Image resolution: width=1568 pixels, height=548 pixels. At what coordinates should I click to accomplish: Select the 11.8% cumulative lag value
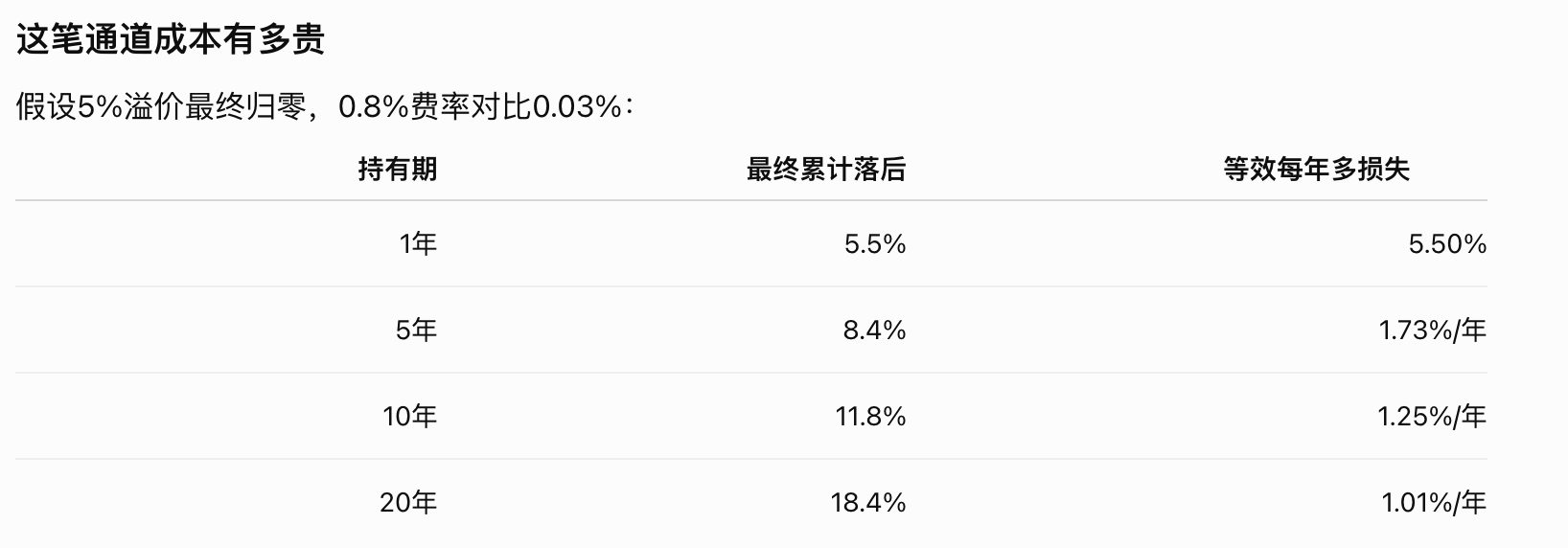click(869, 417)
